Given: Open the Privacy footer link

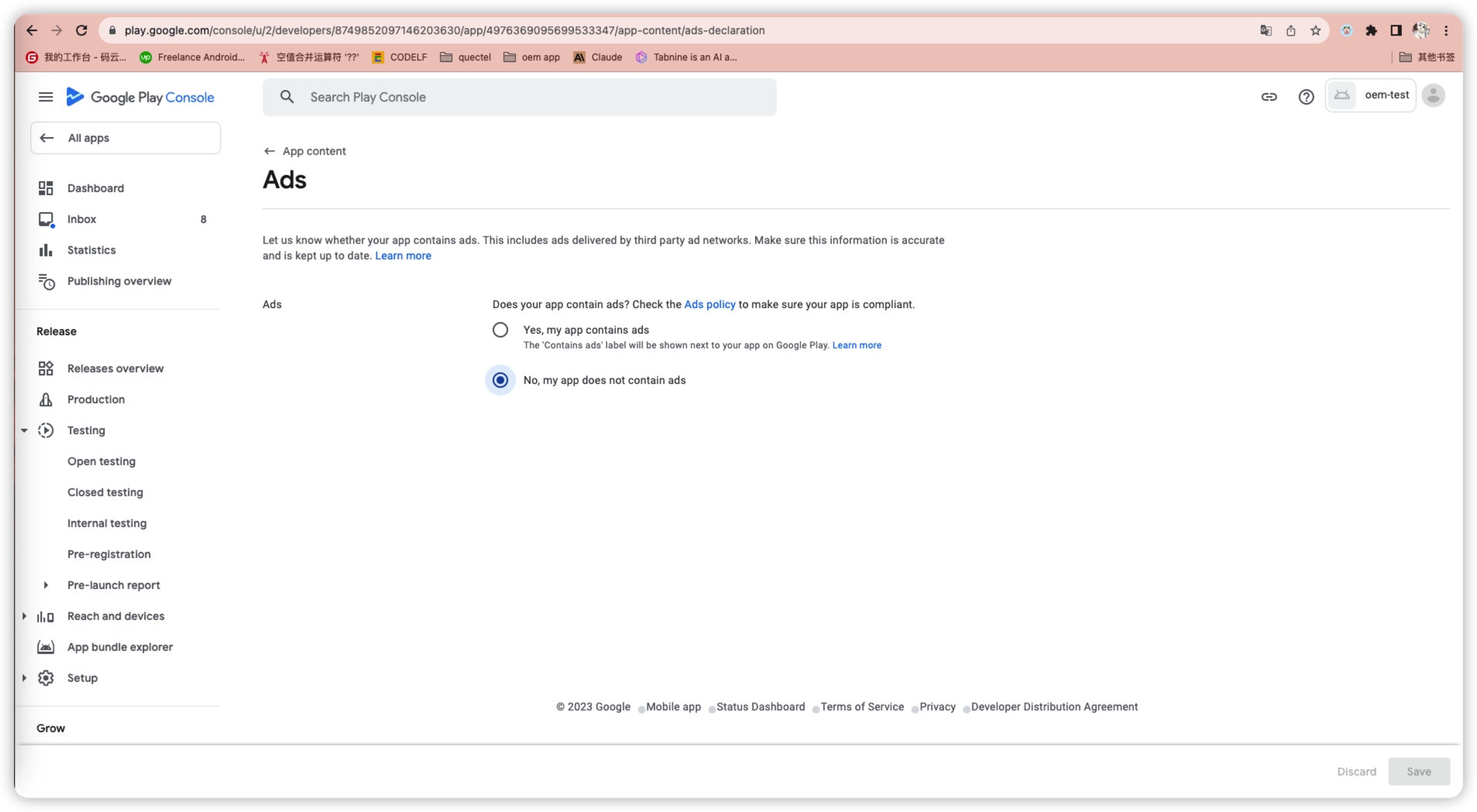Looking at the screenshot, I should 937,707.
